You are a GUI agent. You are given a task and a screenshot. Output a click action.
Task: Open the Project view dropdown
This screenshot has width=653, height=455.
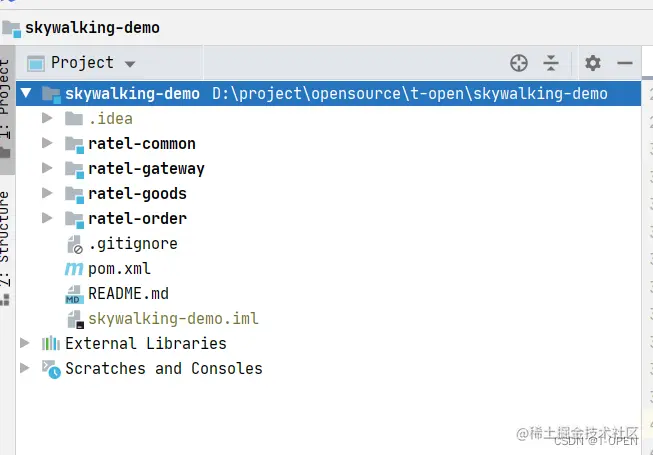(130, 64)
